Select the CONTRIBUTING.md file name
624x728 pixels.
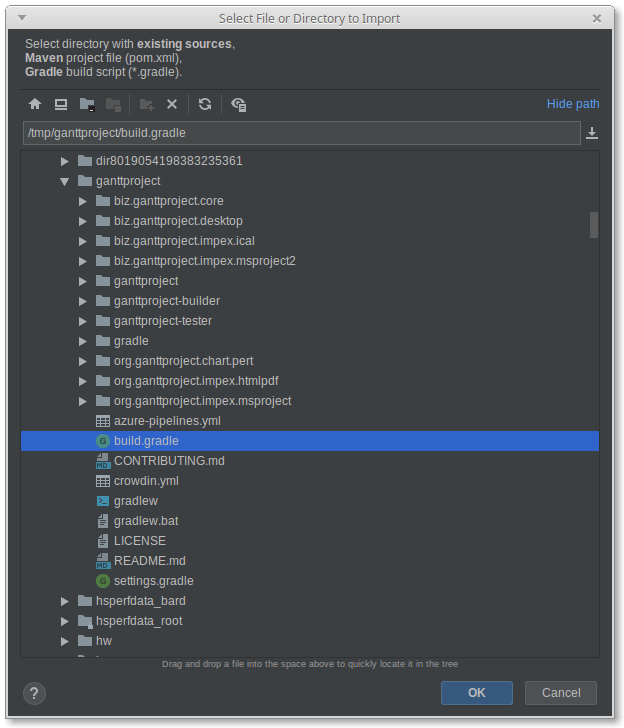169,461
